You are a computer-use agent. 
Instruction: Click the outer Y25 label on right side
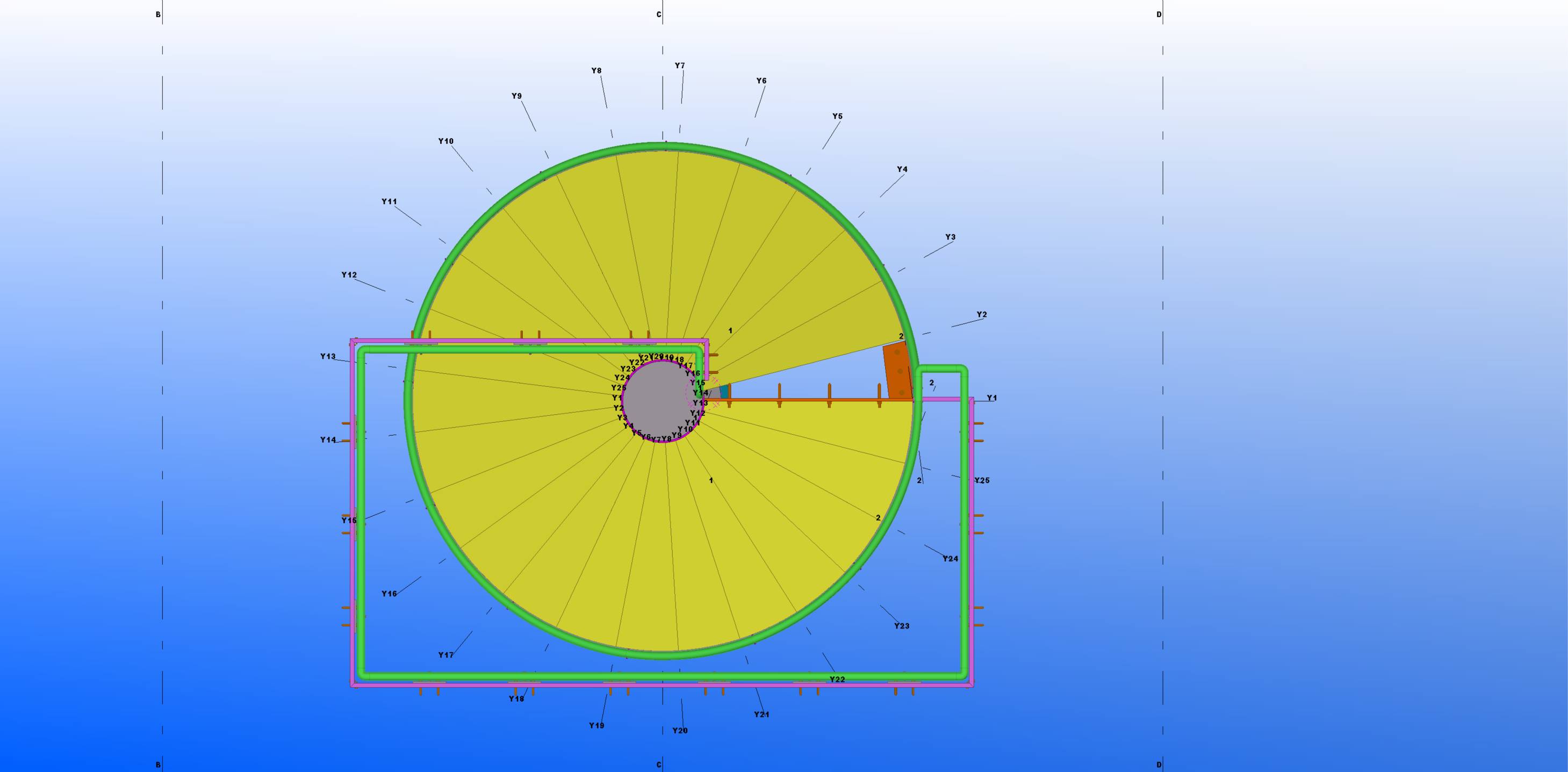(982, 481)
